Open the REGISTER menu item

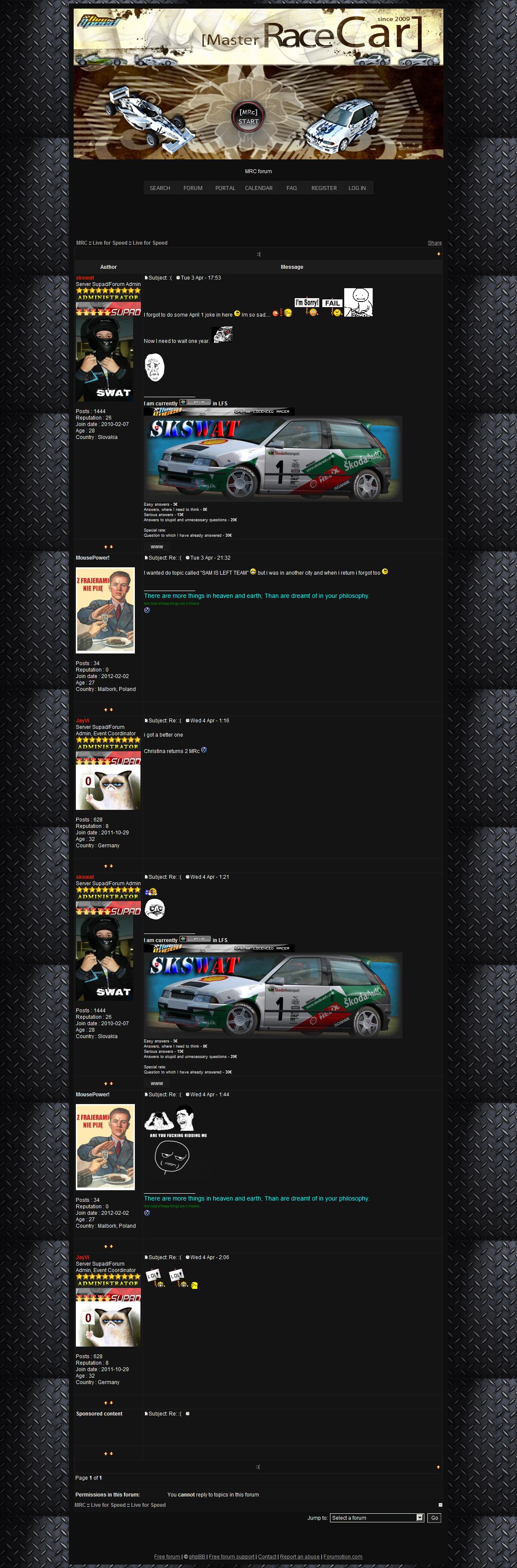324,188
